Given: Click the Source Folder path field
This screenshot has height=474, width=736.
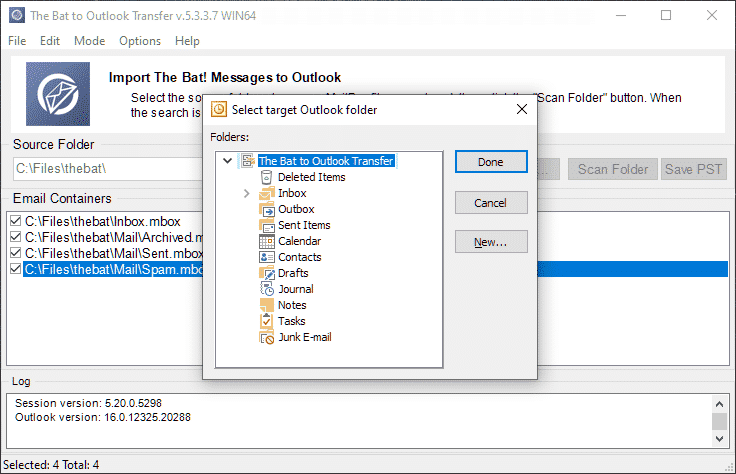Looking at the screenshot, I should pyautogui.click(x=108, y=168).
